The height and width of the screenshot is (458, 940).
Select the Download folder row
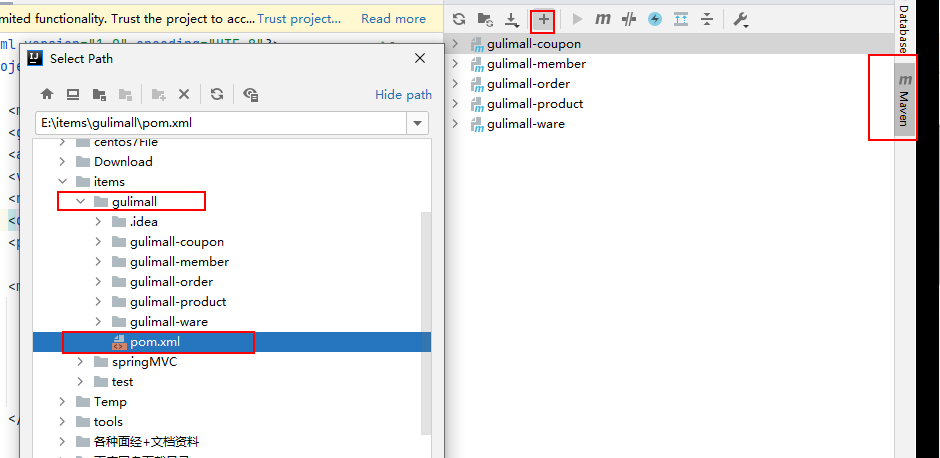click(232, 161)
